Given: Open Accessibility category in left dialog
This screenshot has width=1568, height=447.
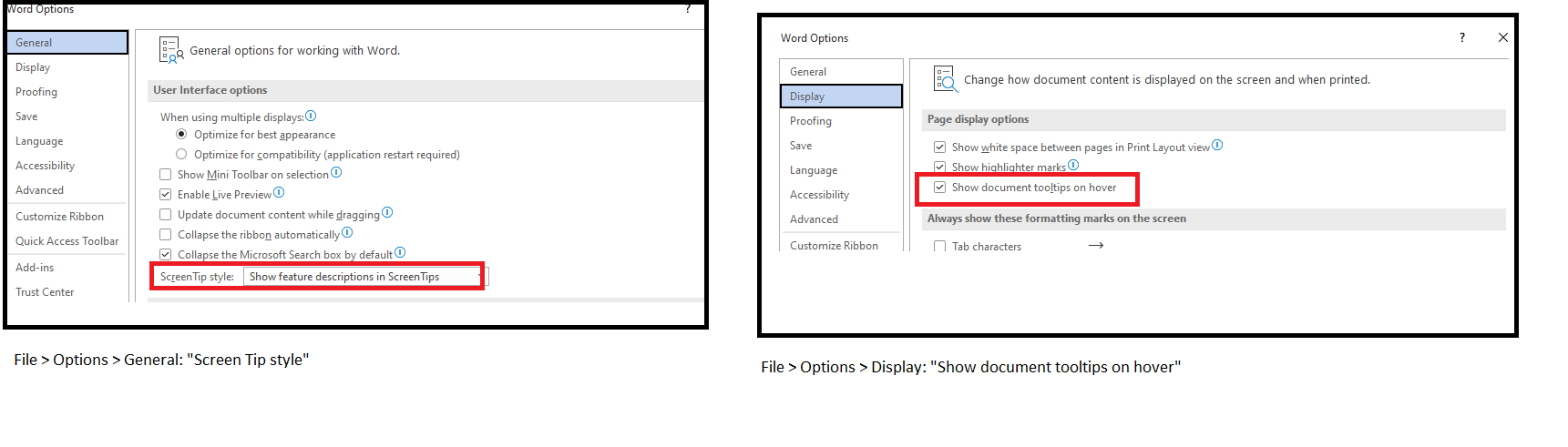Looking at the screenshot, I should (x=67, y=165).
